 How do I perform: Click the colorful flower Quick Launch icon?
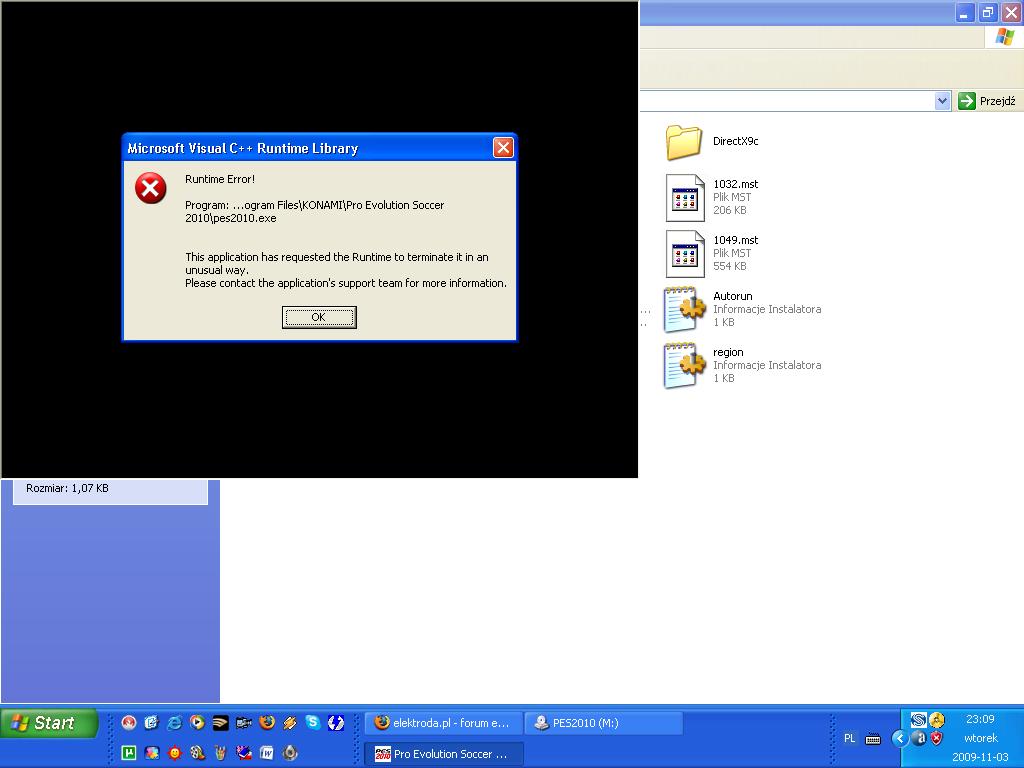152,753
